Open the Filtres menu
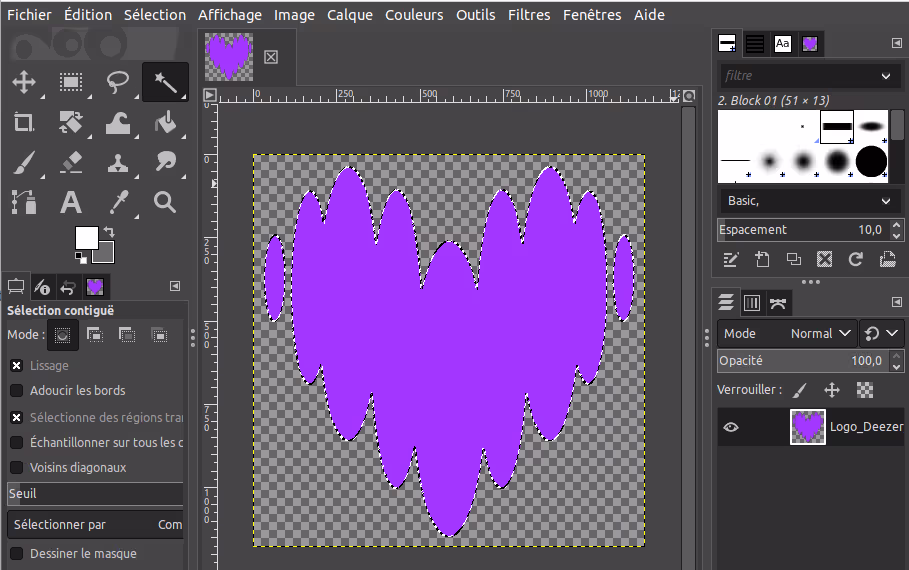The image size is (909, 570). (x=528, y=15)
